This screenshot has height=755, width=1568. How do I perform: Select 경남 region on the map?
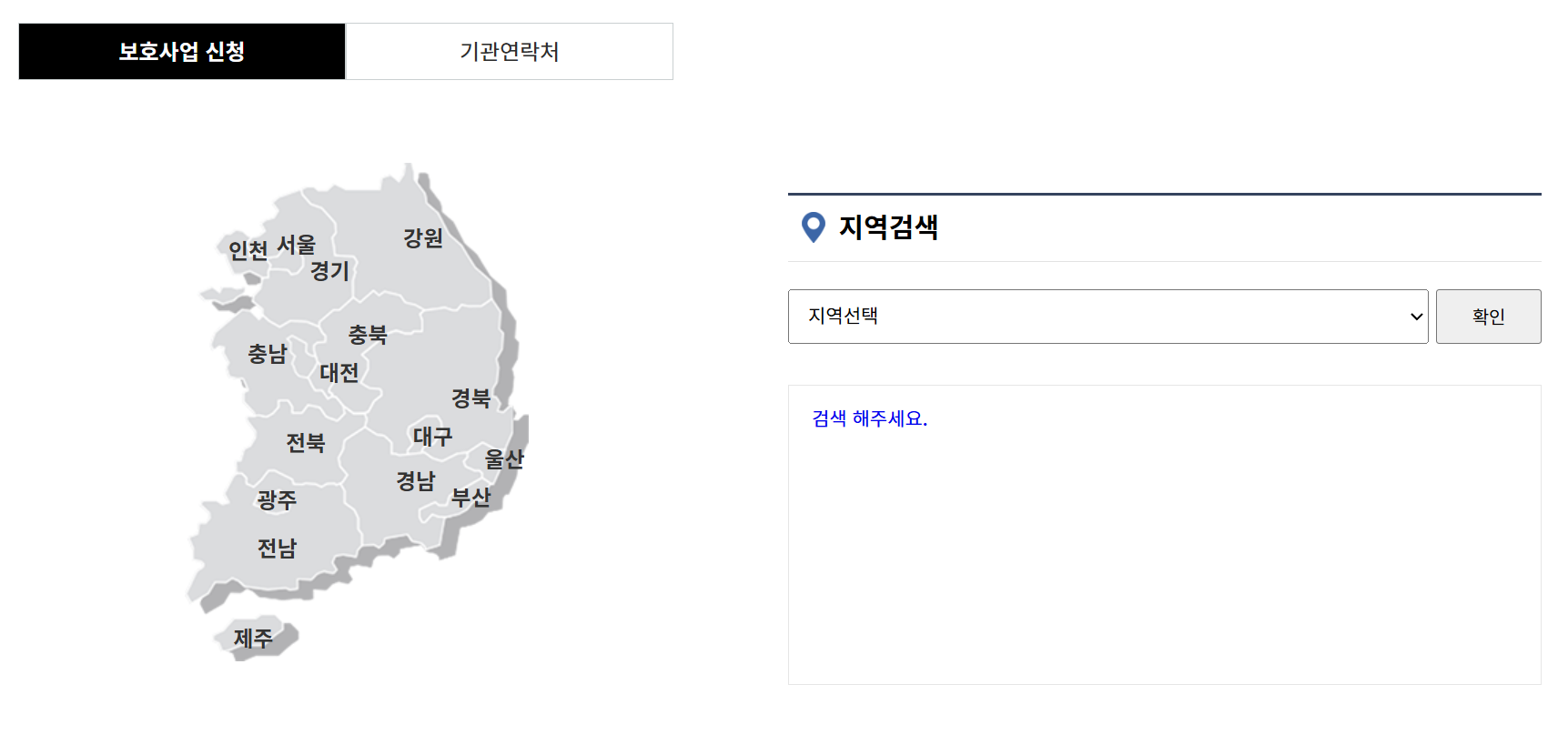pyautogui.click(x=416, y=481)
